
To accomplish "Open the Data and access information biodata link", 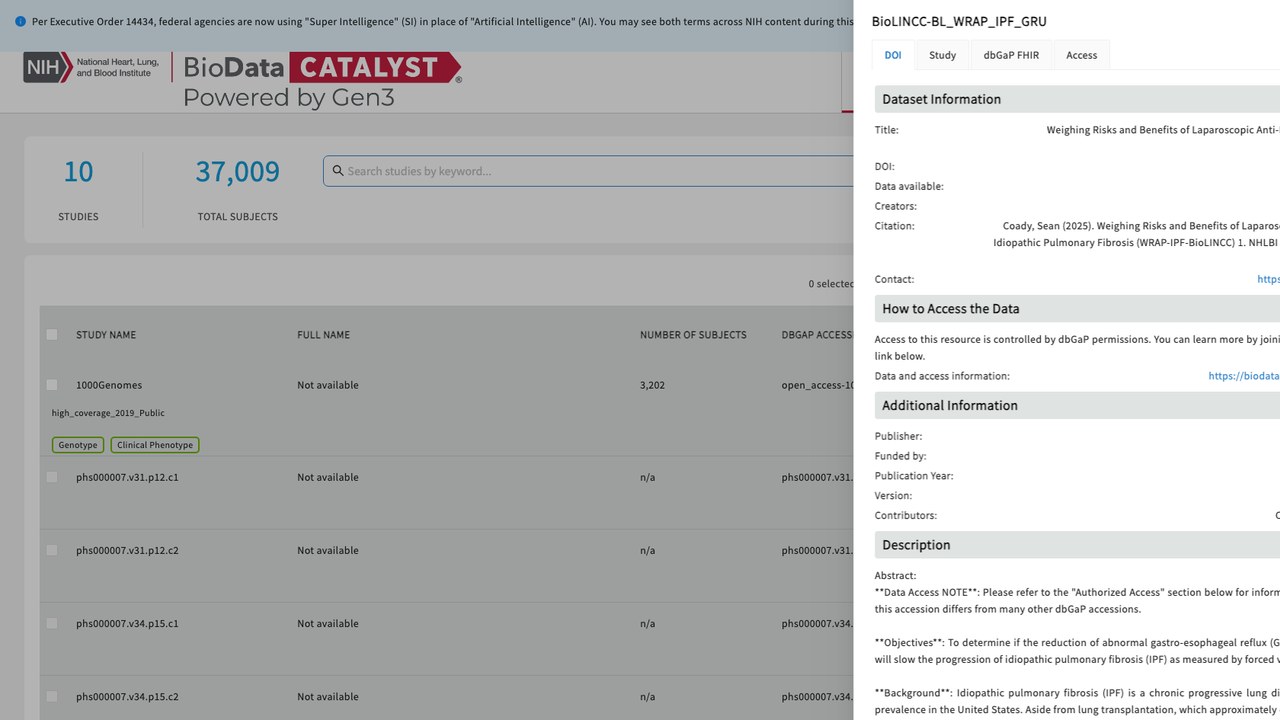I will (x=1244, y=376).
